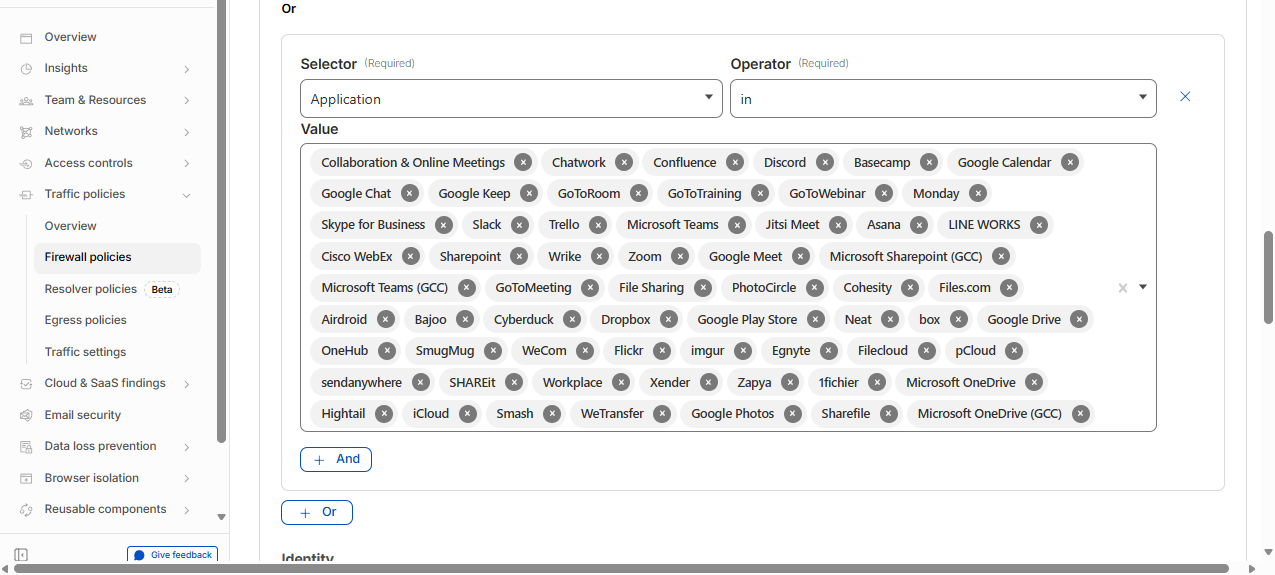The width and height of the screenshot is (1275, 575).
Task: Remove Confluence from the value list
Action: click(735, 162)
